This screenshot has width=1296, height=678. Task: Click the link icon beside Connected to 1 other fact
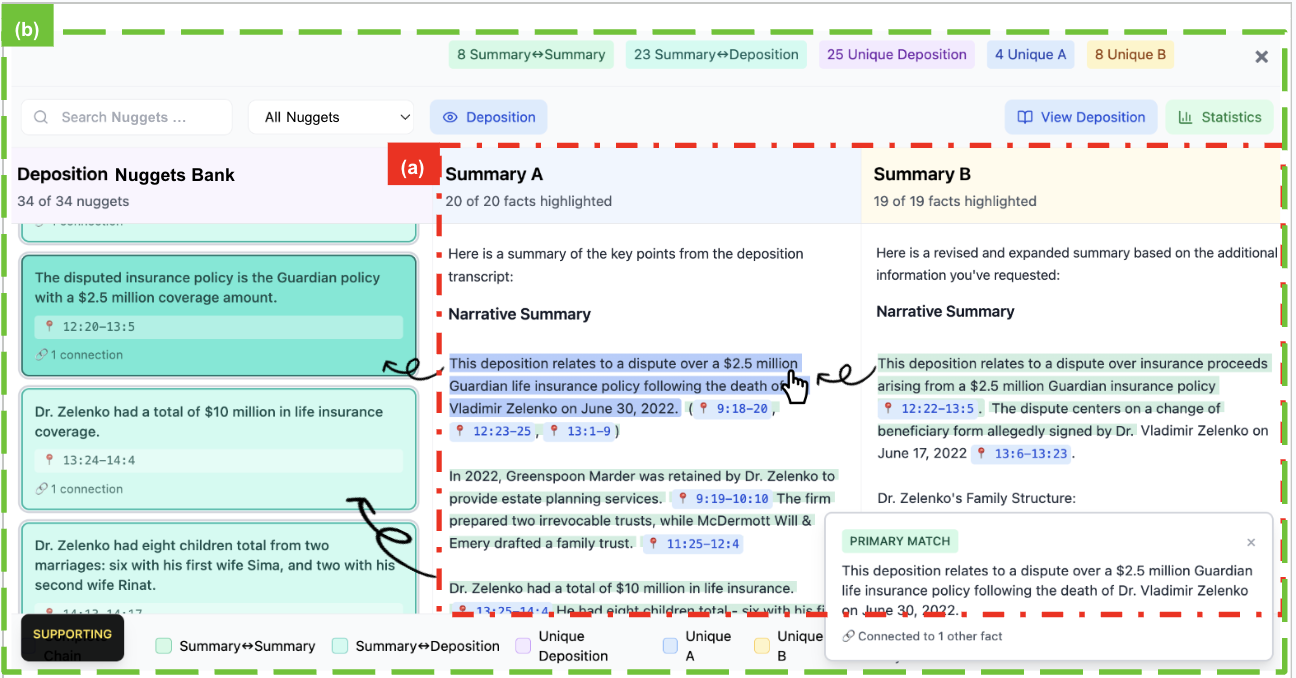tap(848, 636)
